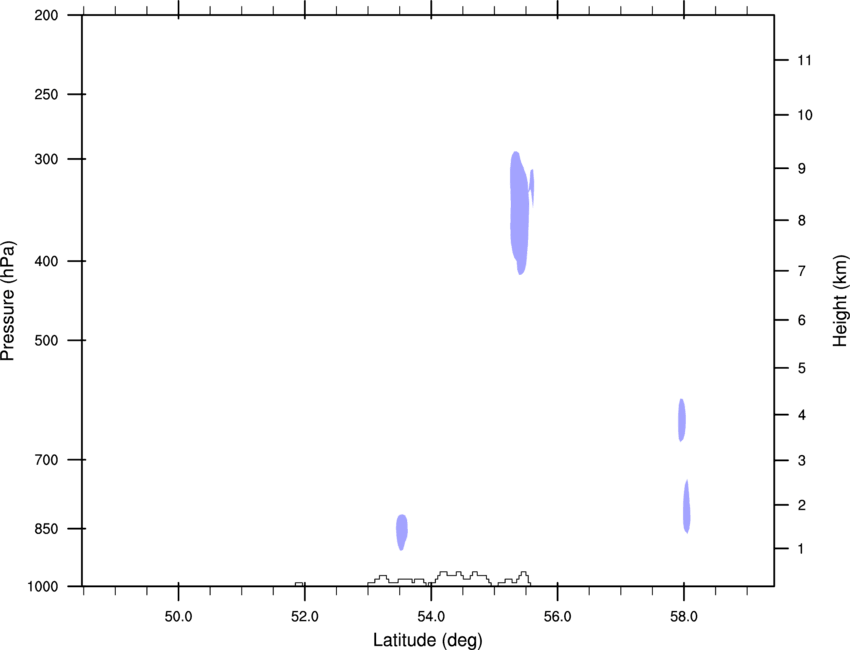Click pressure tick label 1000

pos(43,587)
